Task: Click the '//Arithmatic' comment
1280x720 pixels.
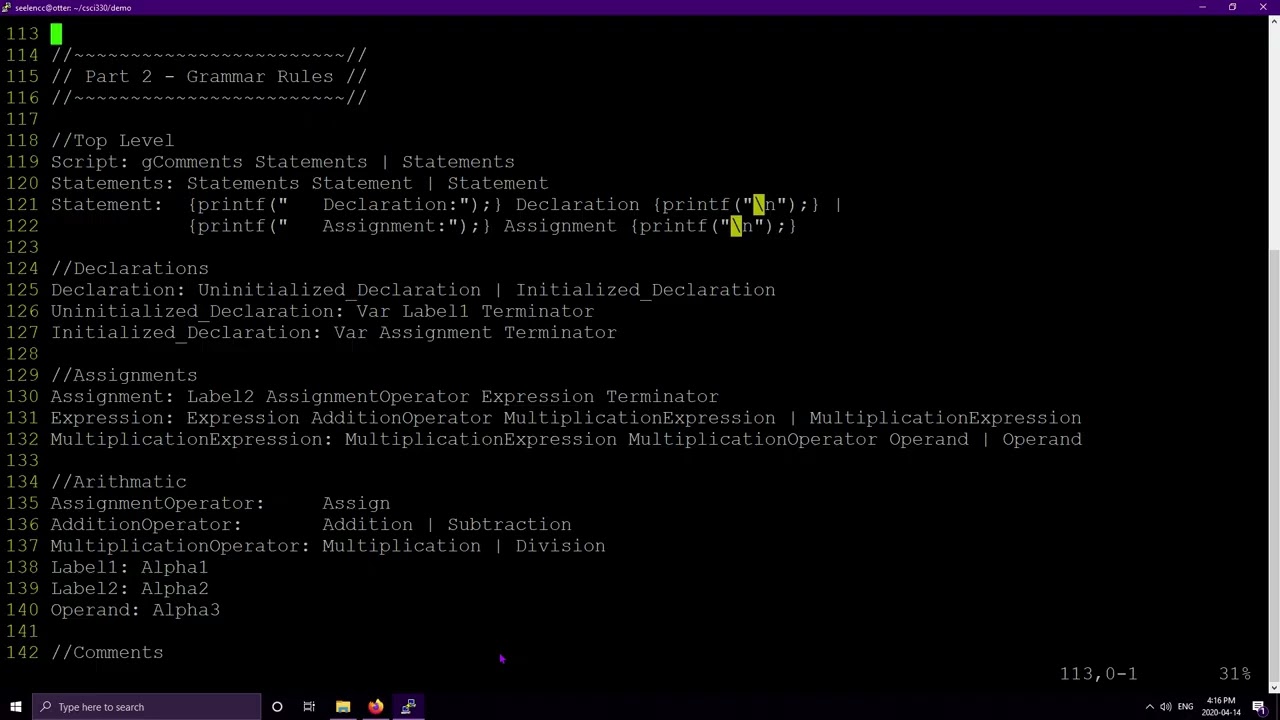Action: click(118, 482)
